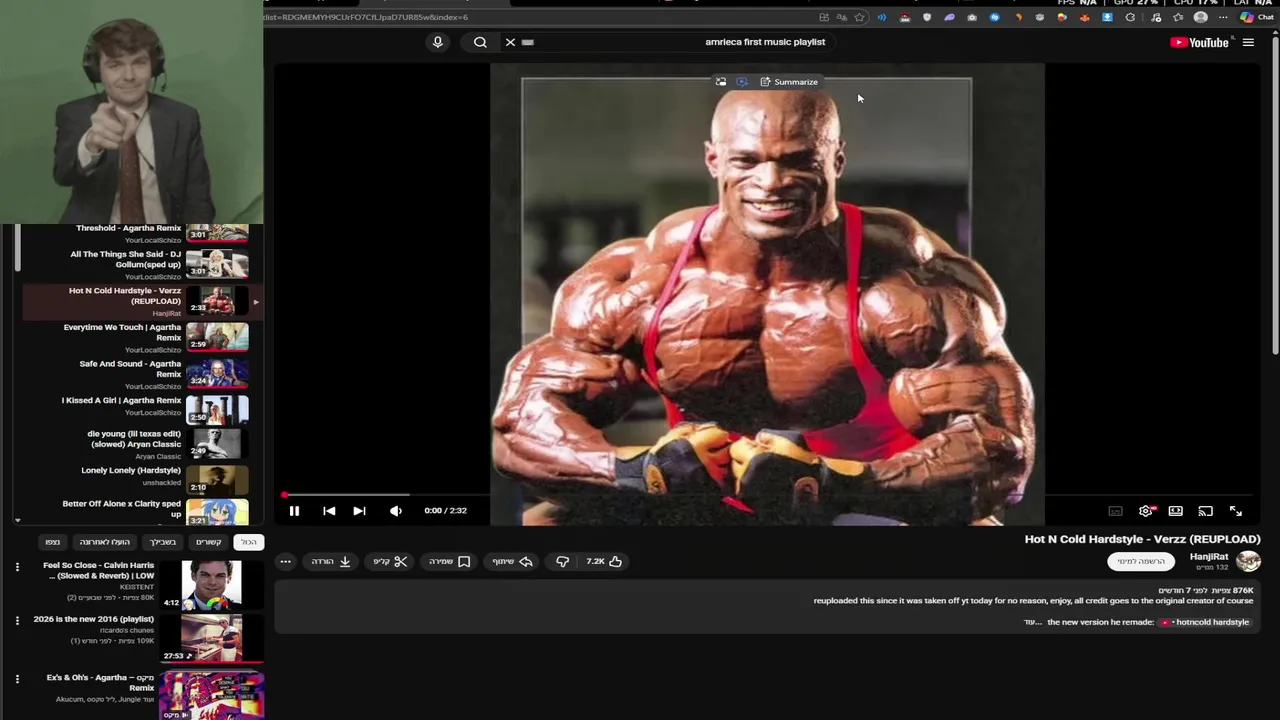The image size is (1280, 720).
Task: Select the קשורים filter chip
Action: [208, 542]
